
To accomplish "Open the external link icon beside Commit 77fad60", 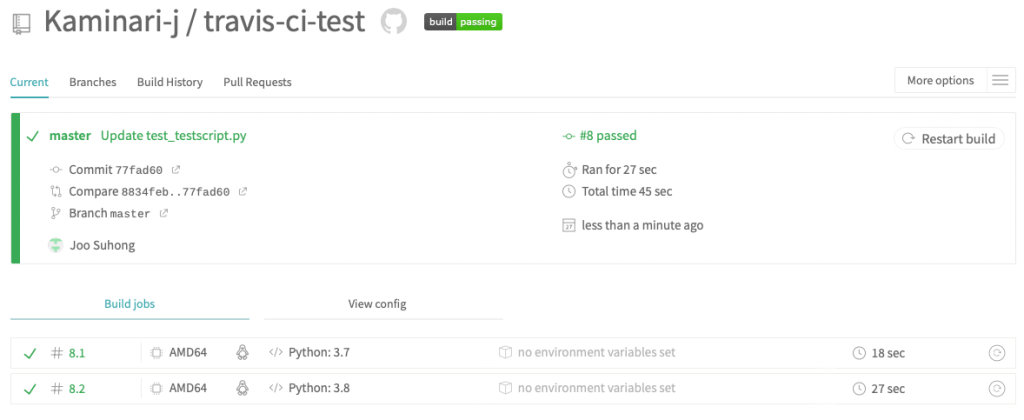I will click(176, 170).
